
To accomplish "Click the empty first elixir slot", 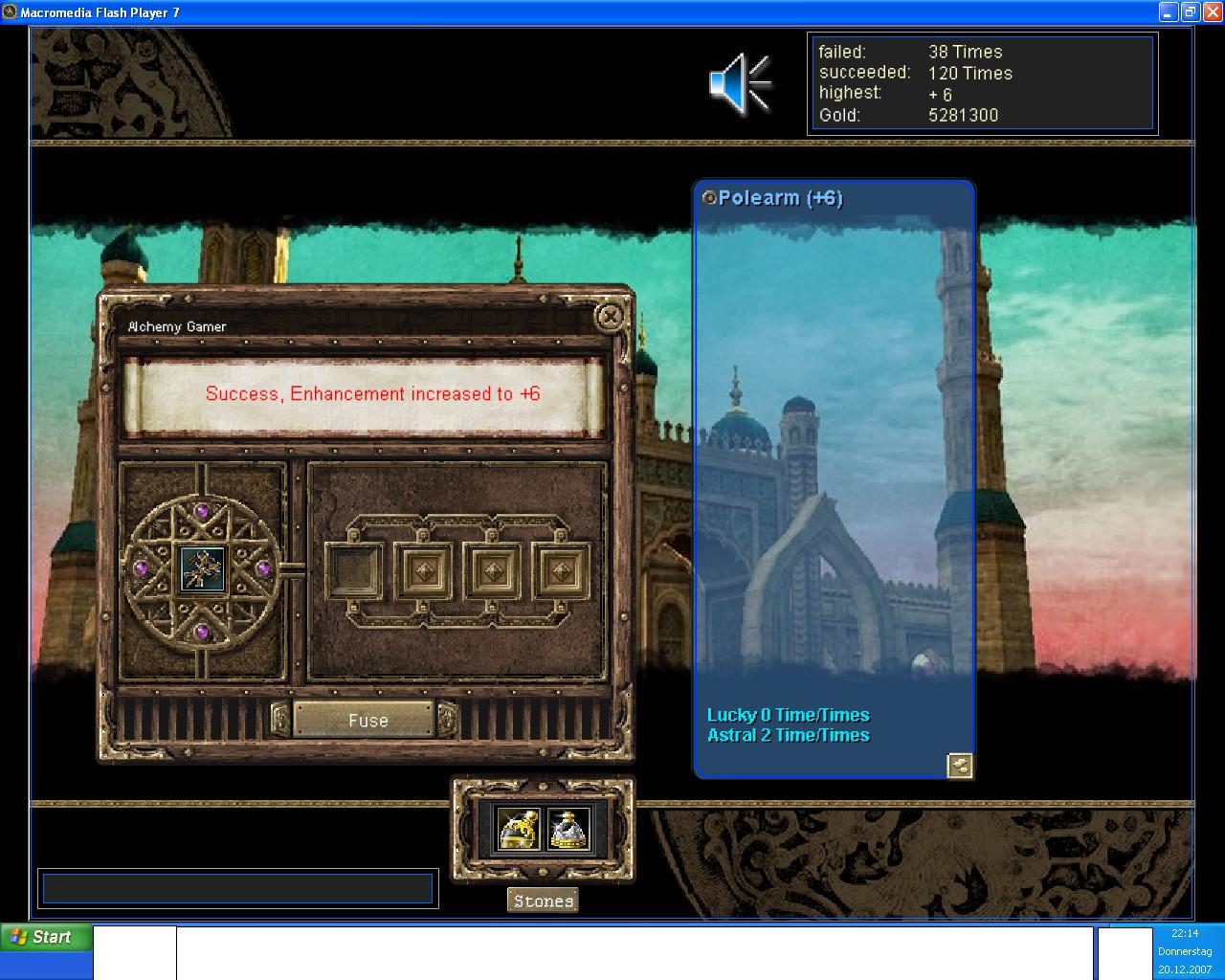I will (x=354, y=570).
